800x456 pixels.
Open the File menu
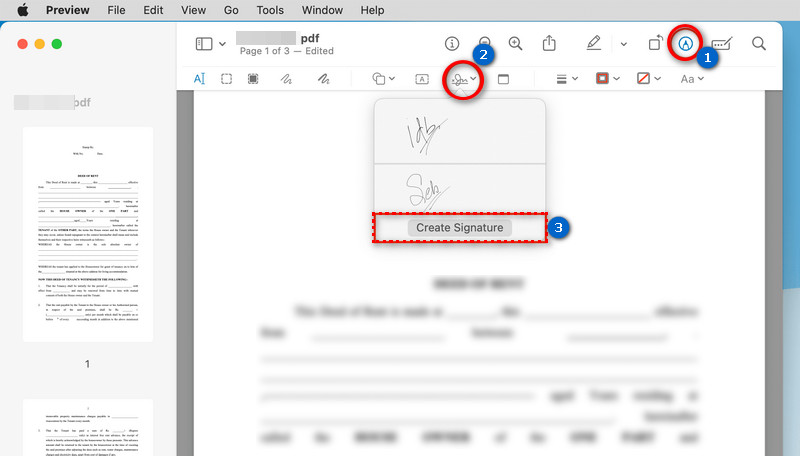116,10
